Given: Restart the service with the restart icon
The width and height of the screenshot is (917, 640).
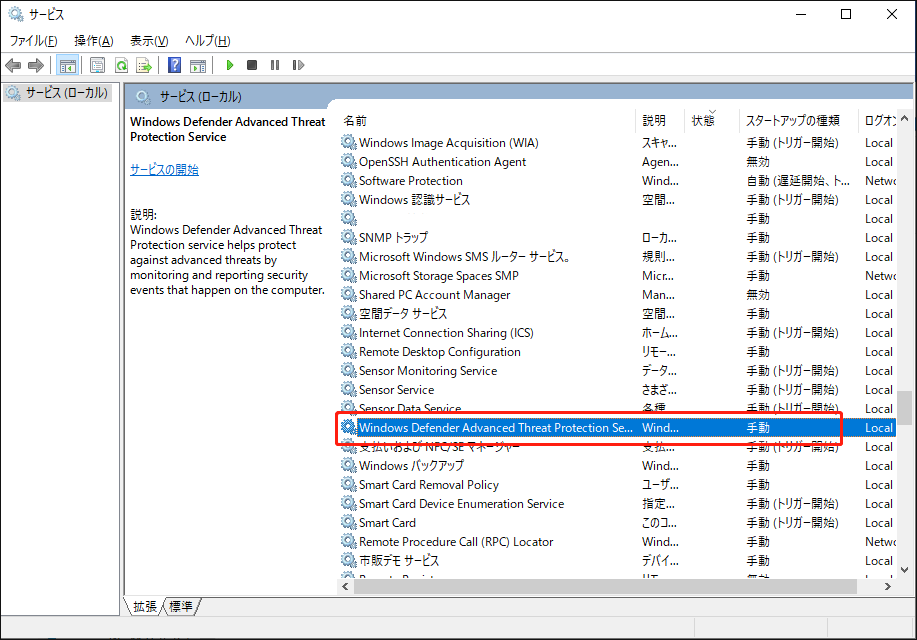Looking at the screenshot, I should tap(297, 64).
